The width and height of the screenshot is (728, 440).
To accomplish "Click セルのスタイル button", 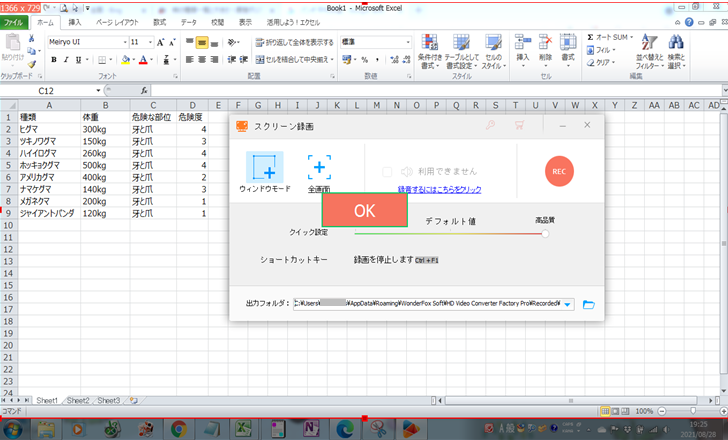I will pyautogui.click(x=494, y=52).
